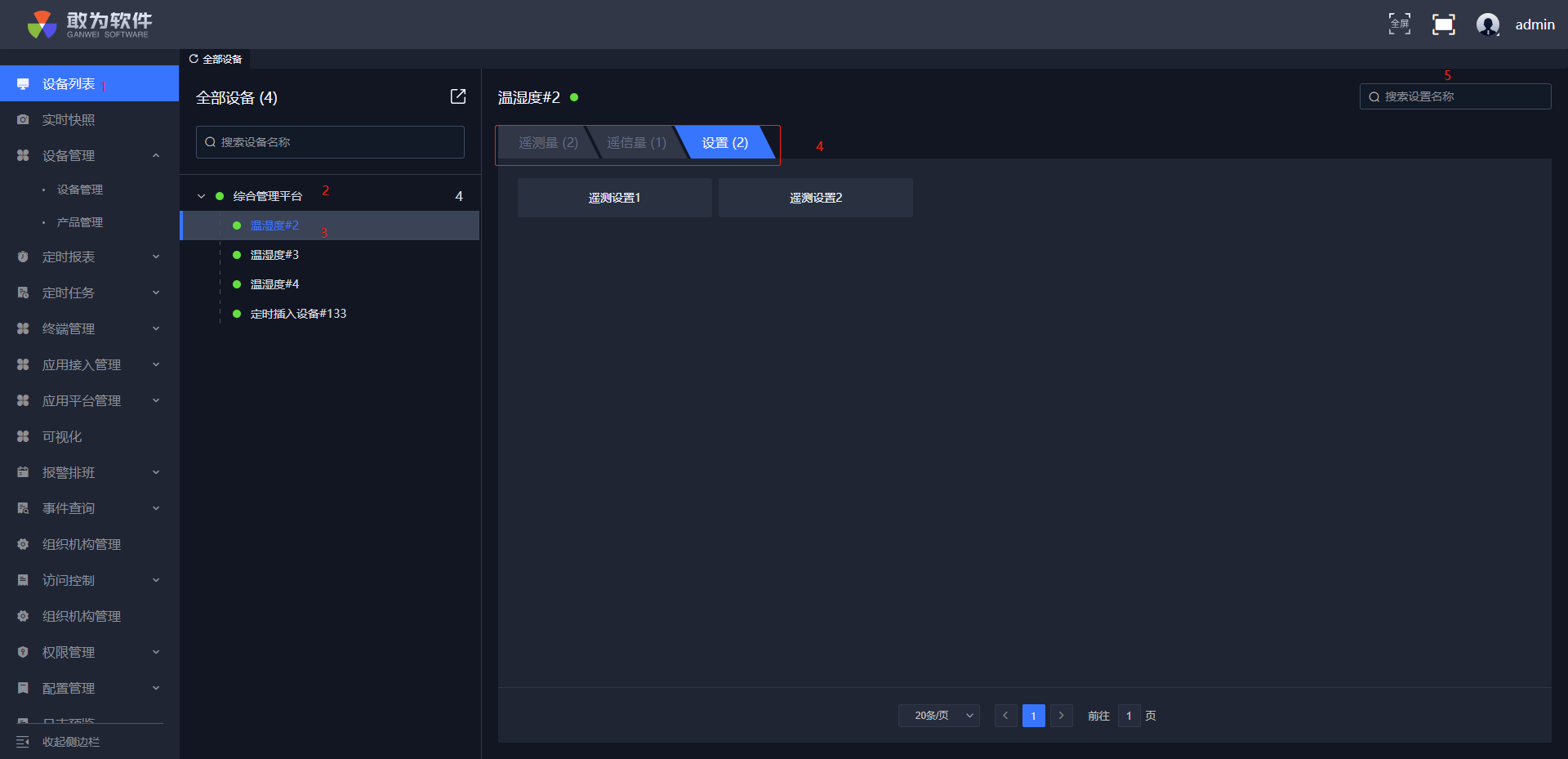The width and height of the screenshot is (1568, 759).
Task: Click the 事件查询 sidebar icon
Action: [x=23, y=508]
